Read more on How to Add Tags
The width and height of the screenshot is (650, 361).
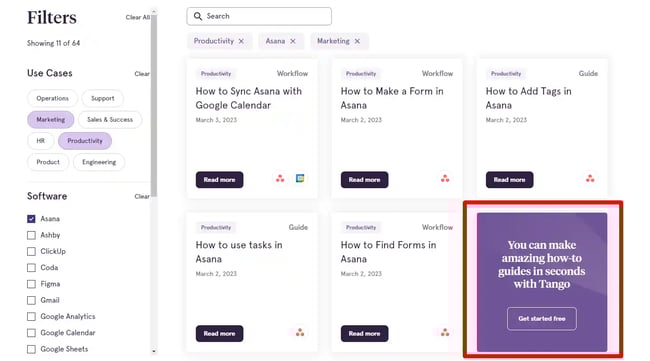coord(509,180)
